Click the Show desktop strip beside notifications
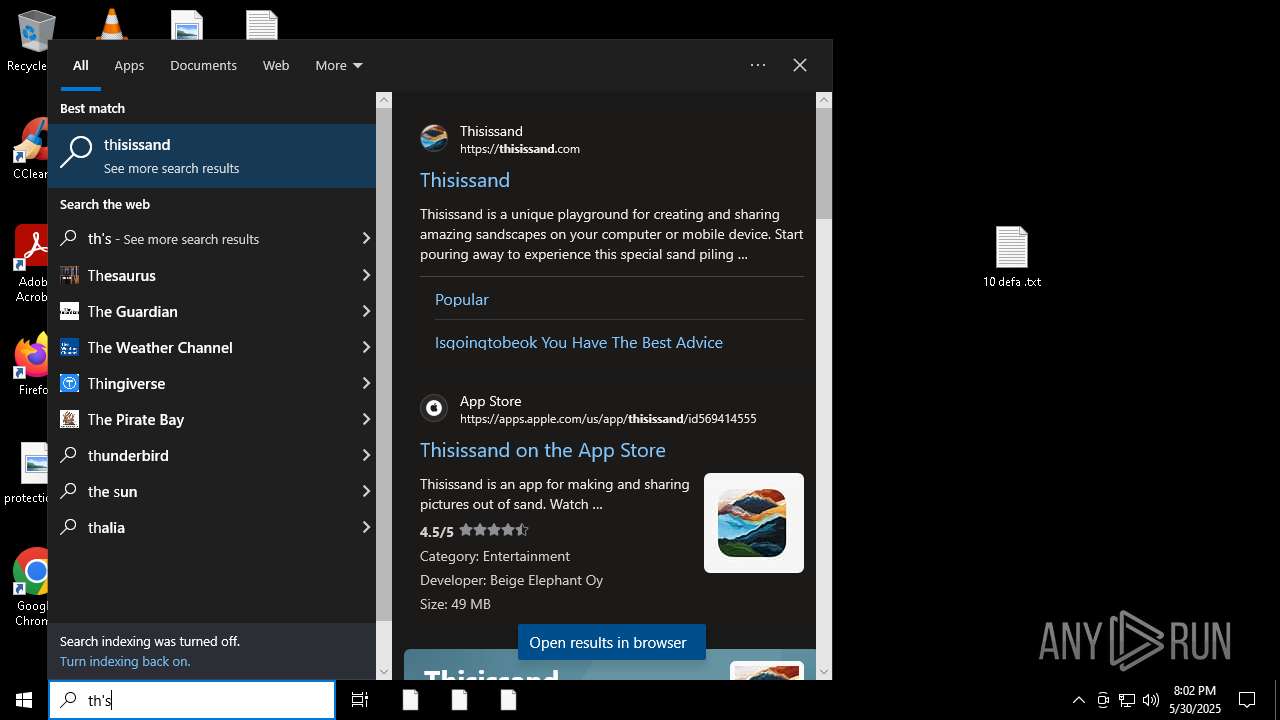Image resolution: width=1280 pixels, height=720 pixels. [x=1277, y=700]
